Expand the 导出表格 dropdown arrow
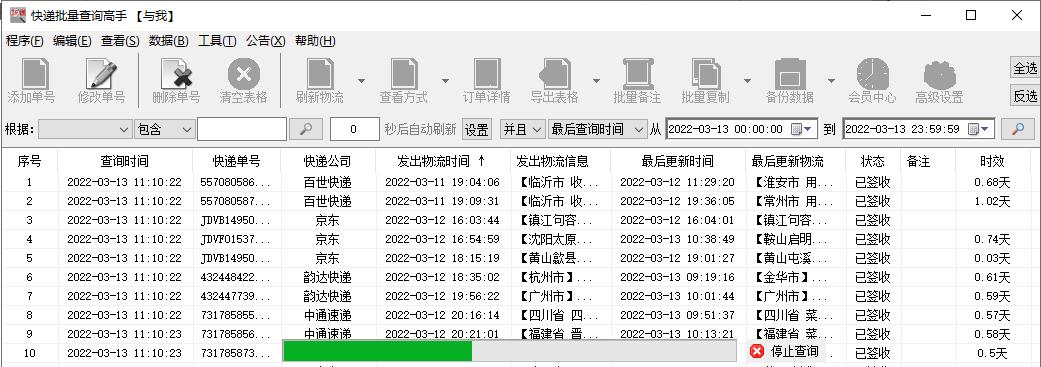 click(x=596, y=80)
